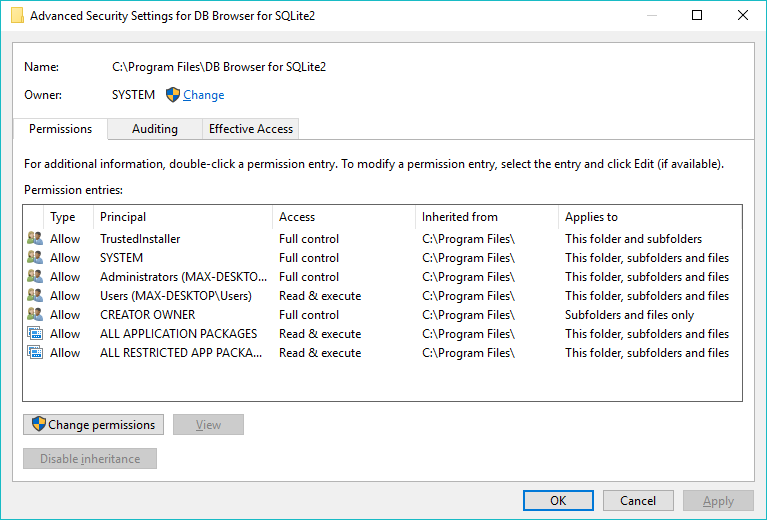
Task: Click 'C:\Program Files\' in ALL APPLICATION PACKAGES row
Action: (468, 334)
